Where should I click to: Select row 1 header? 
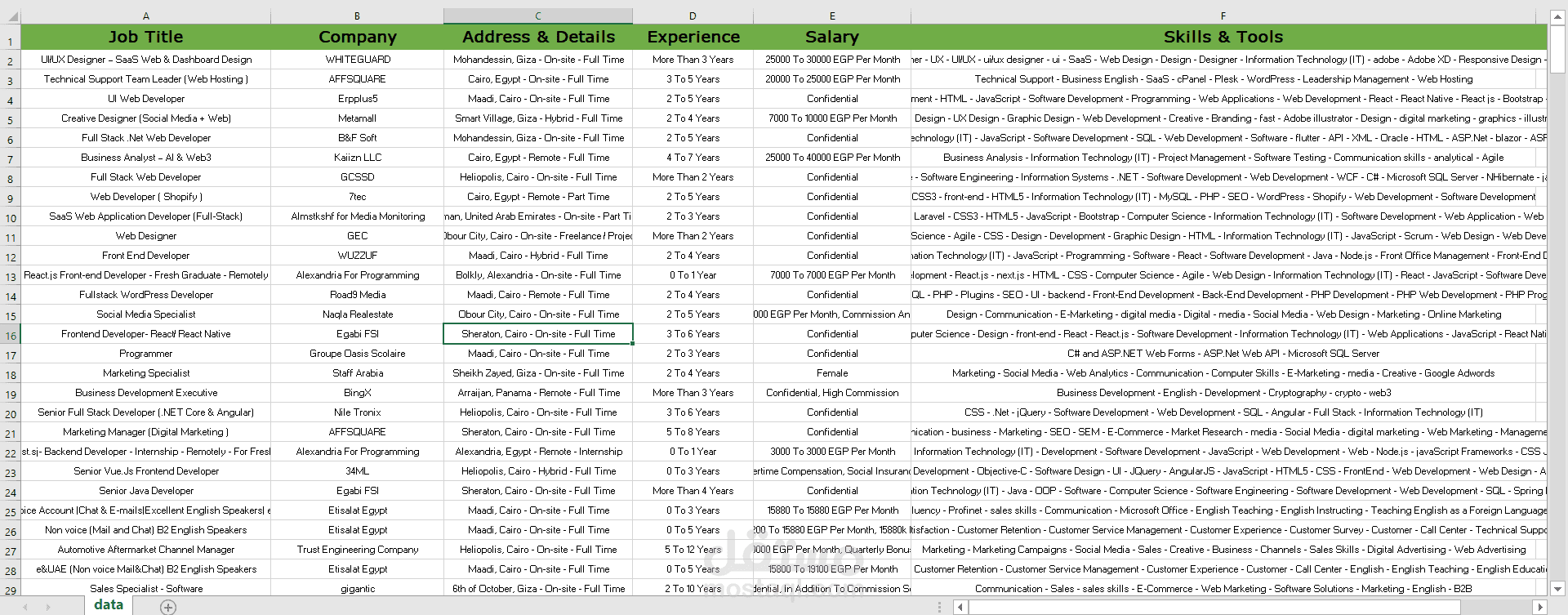(11, 38)
